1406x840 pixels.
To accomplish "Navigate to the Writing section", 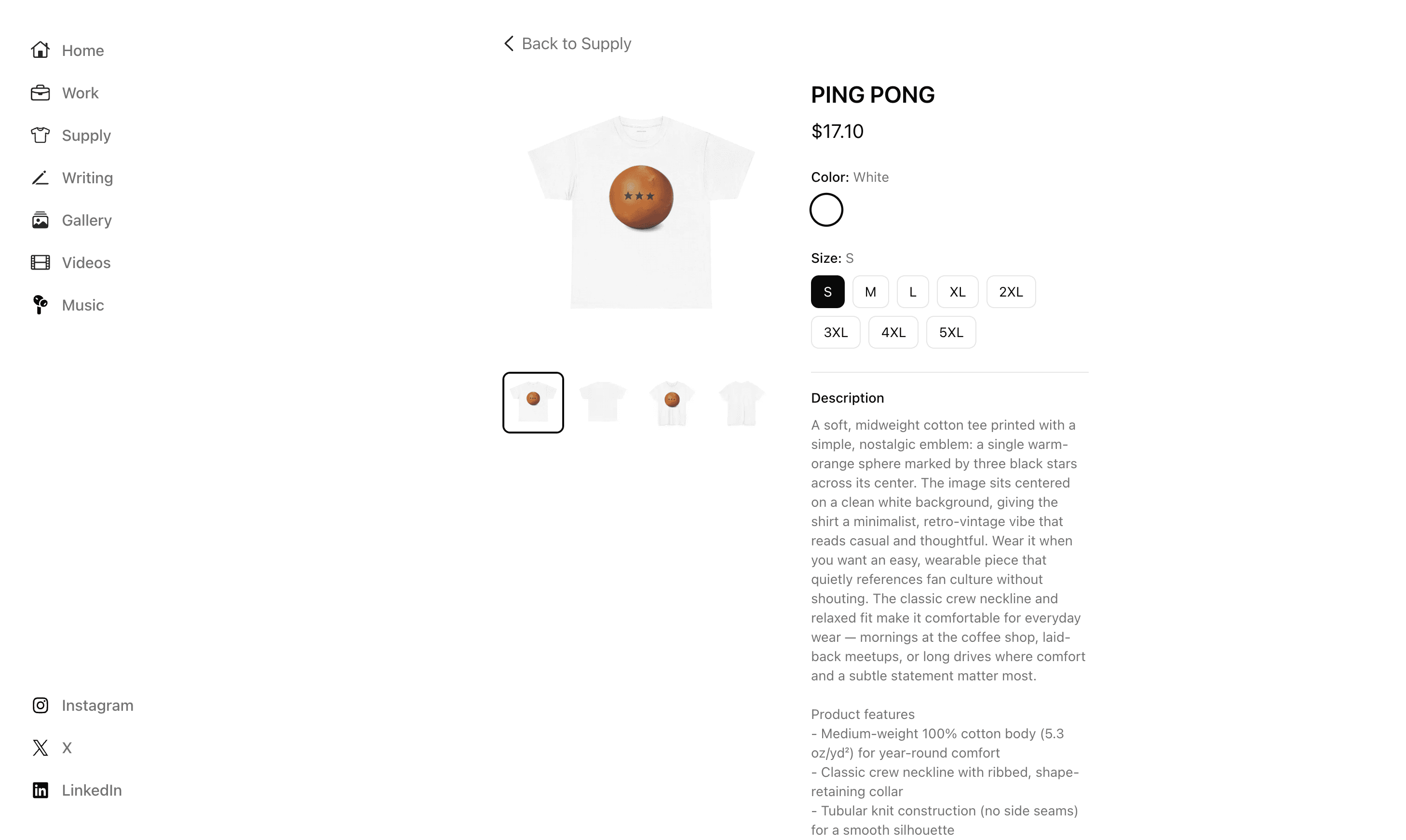I will tap(87, 177).
